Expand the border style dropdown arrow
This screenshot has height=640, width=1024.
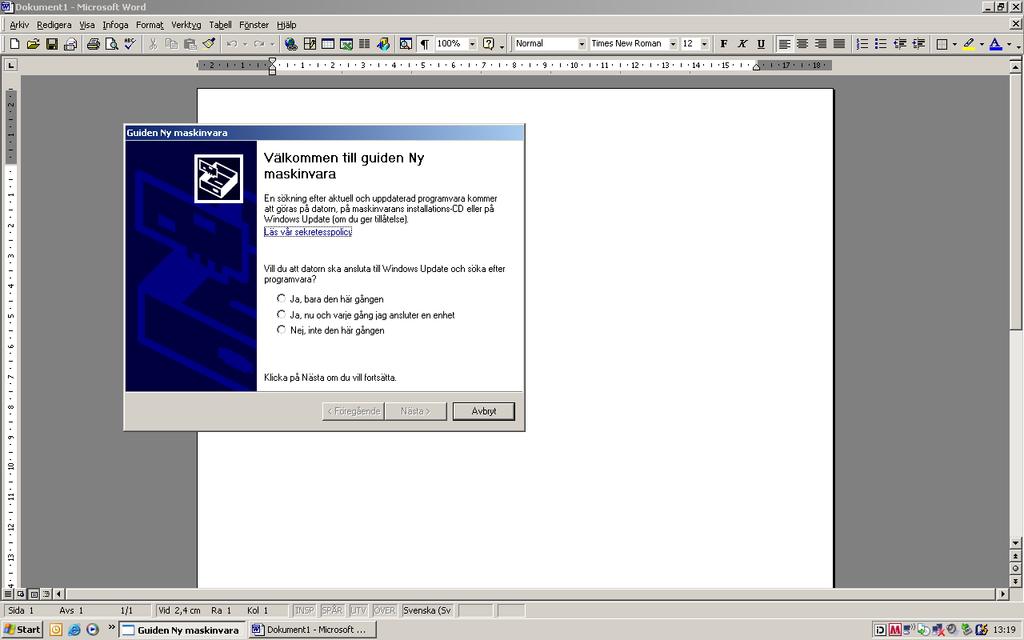[954, 44]
